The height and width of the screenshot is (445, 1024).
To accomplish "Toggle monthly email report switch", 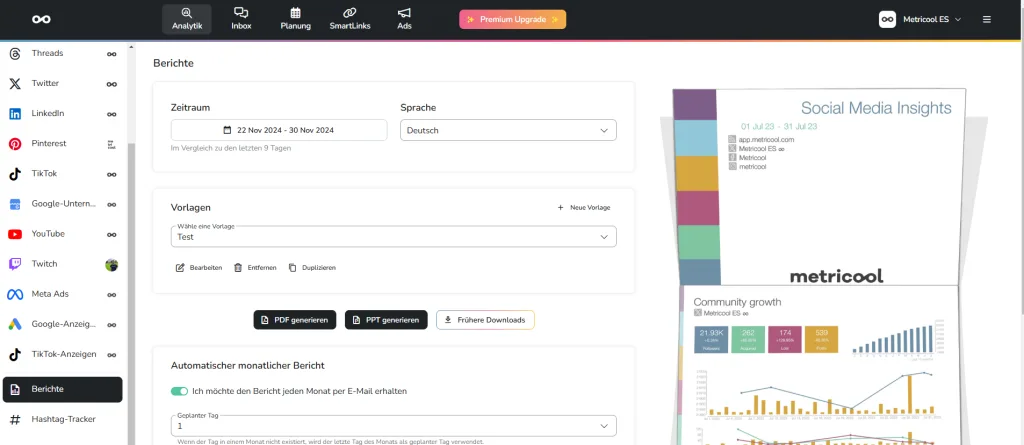I will [x=180, y=391].
